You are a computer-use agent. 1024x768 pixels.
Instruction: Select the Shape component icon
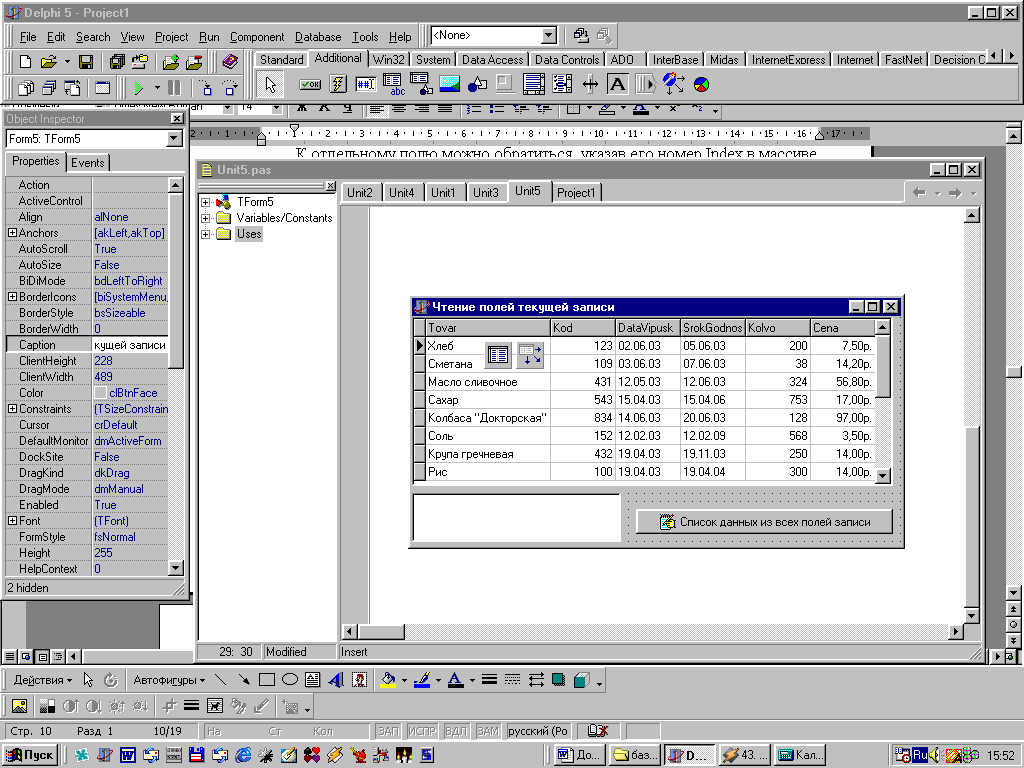coord(477,84)
